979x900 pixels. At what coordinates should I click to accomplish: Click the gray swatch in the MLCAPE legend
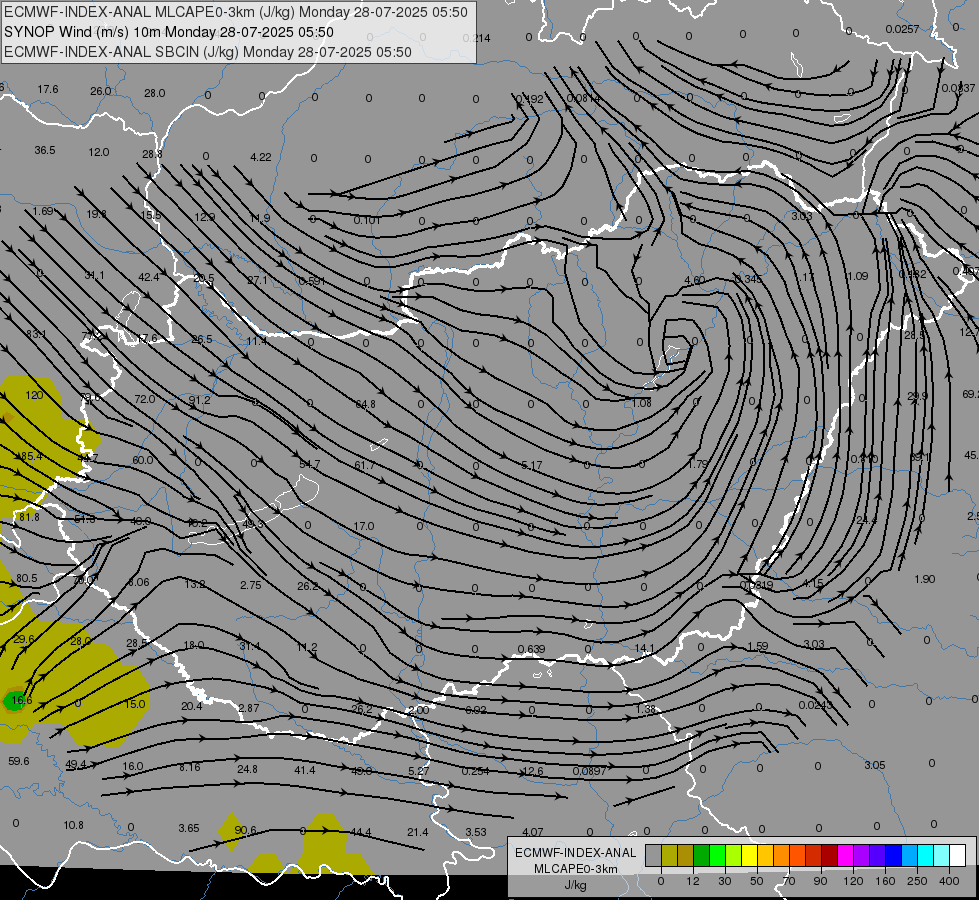tap(654, 855)
